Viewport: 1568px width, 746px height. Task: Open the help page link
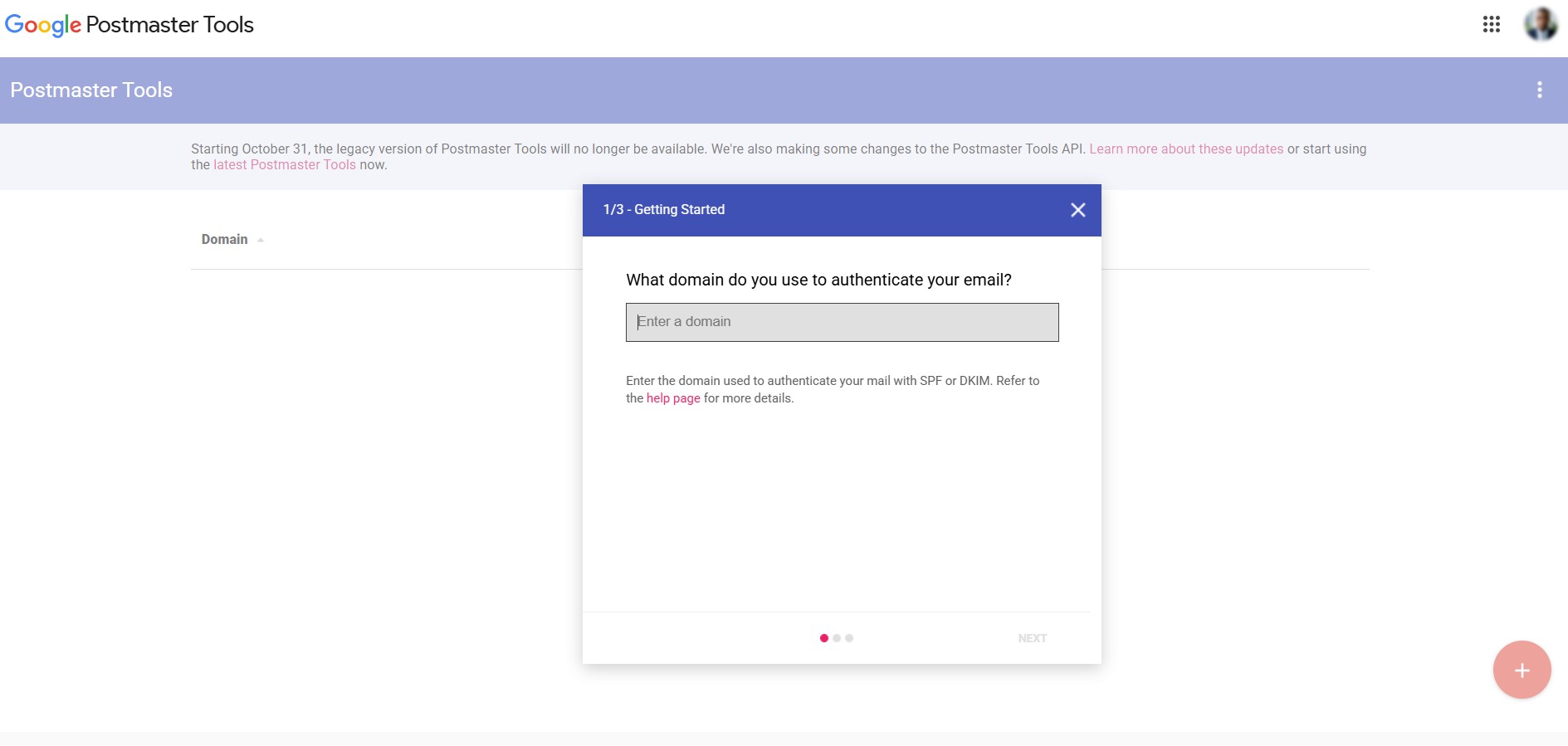(673, 398)
